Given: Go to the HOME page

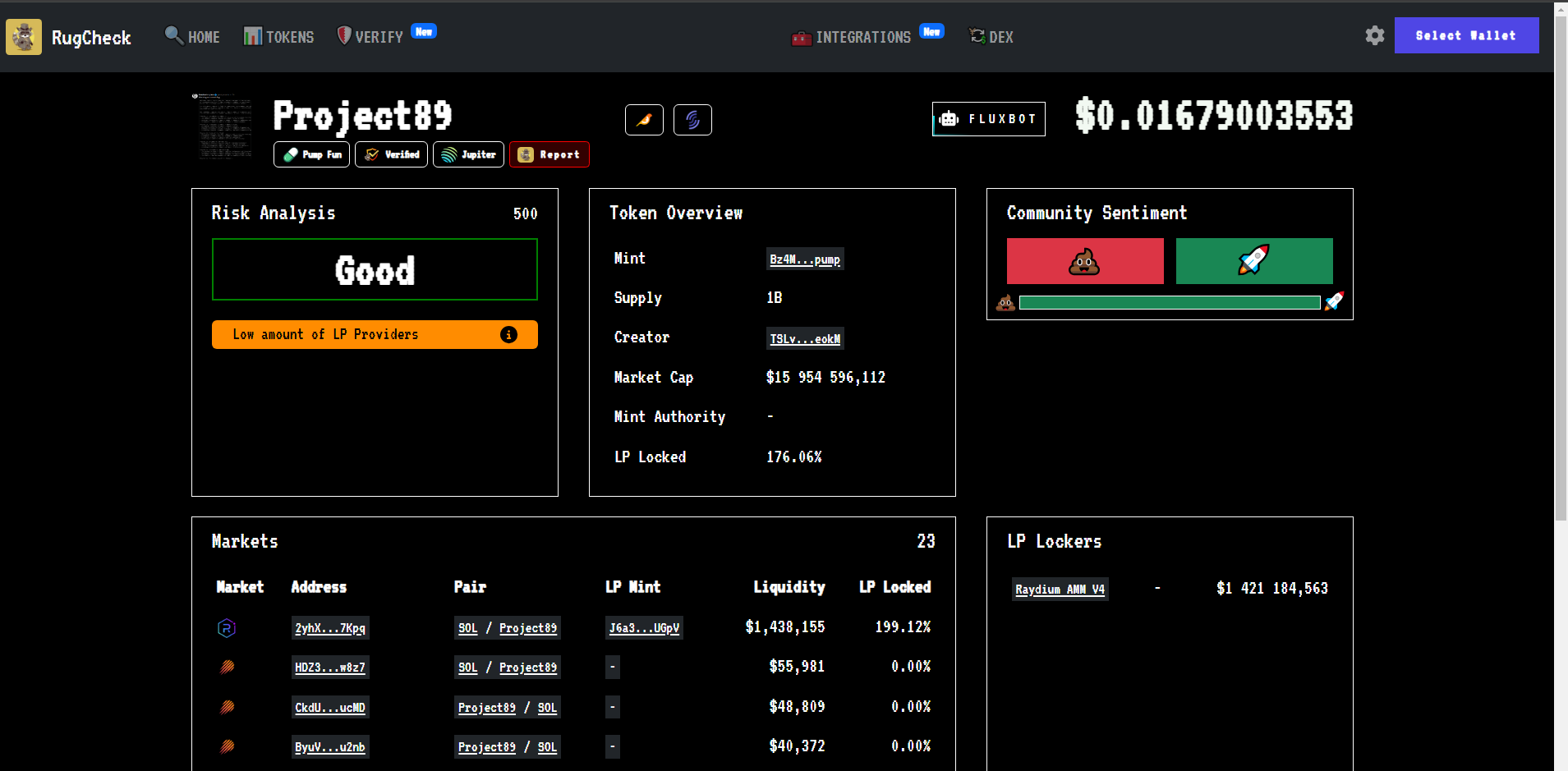Looking at the screenshot, I should click(192, 37).
